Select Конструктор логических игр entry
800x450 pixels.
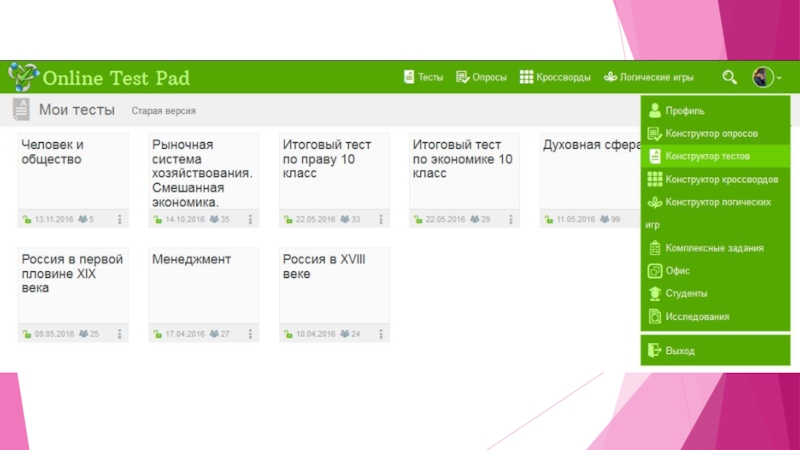coord(715,213)
